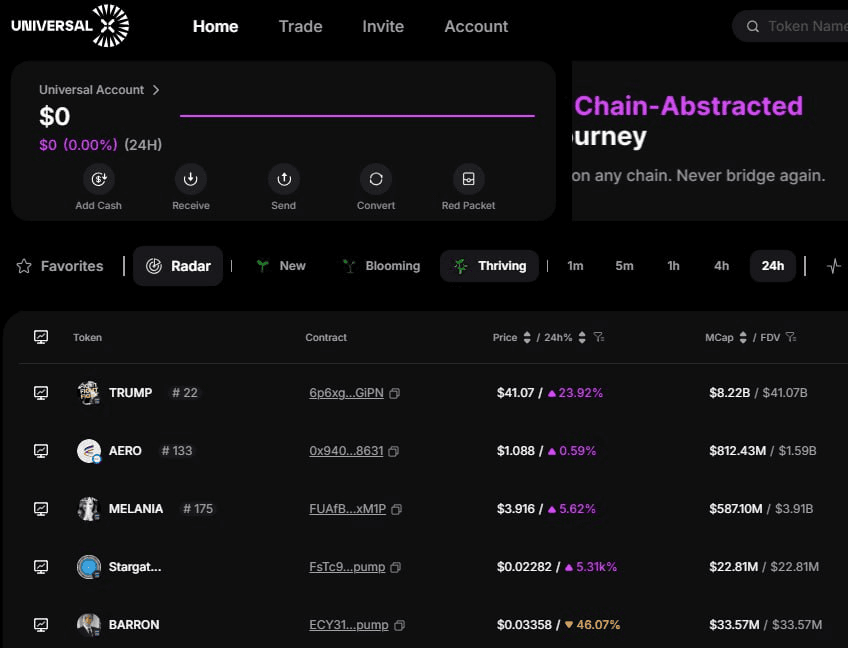Open TRUMP contract link 6p6xg...GiPN

click(x=346, y=393)
